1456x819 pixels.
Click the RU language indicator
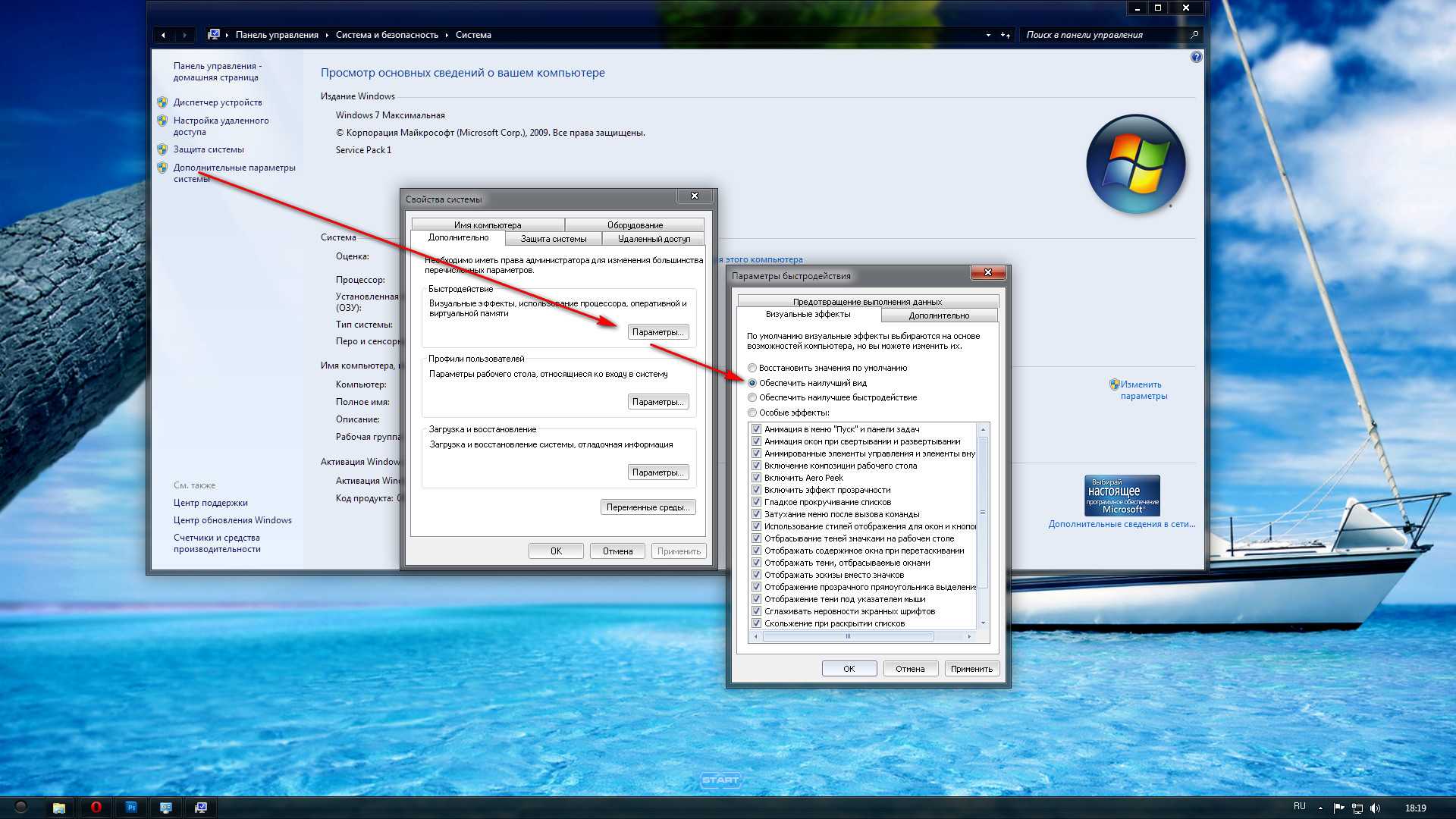click(x=1300, y=807)
